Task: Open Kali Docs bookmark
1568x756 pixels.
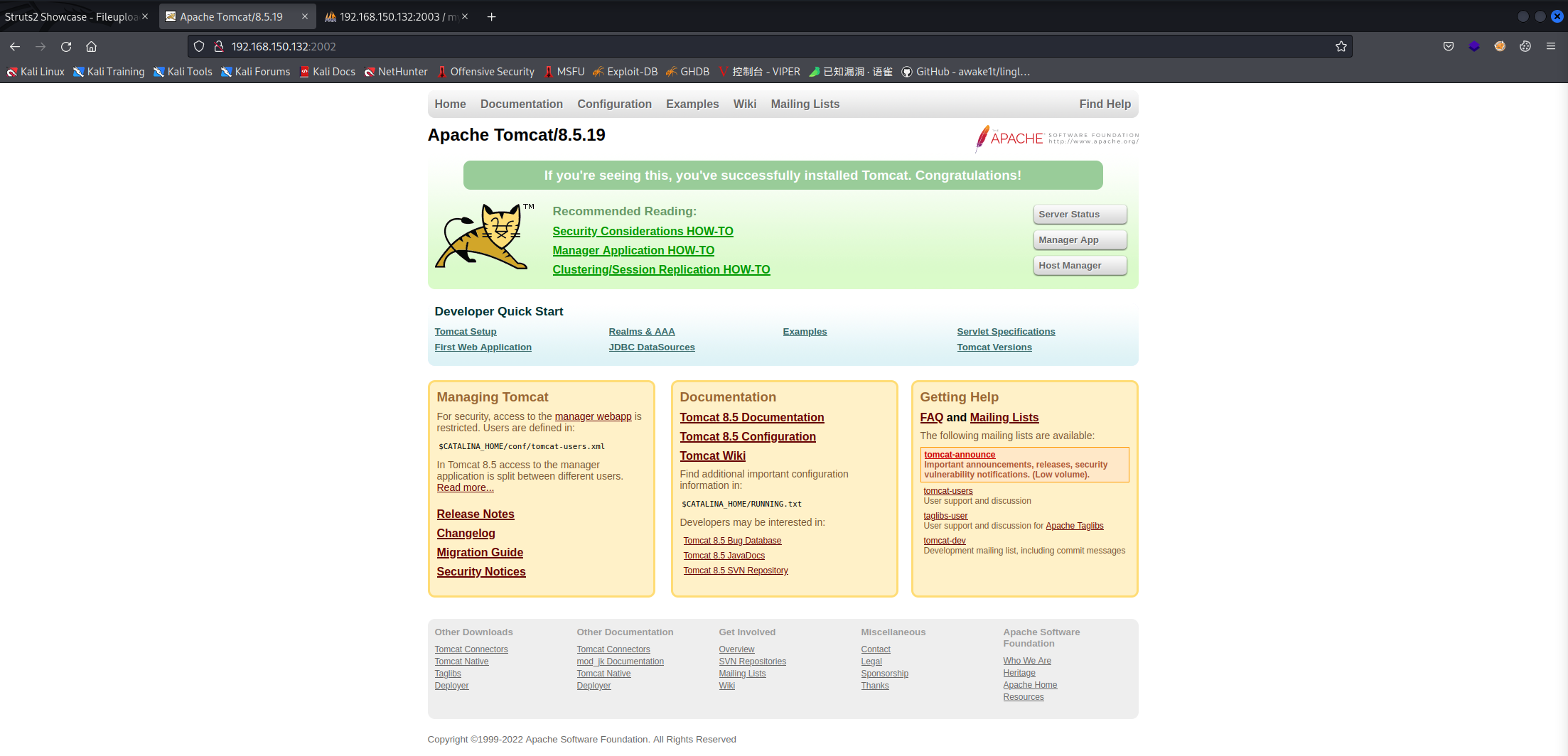Action: point(328,72)
